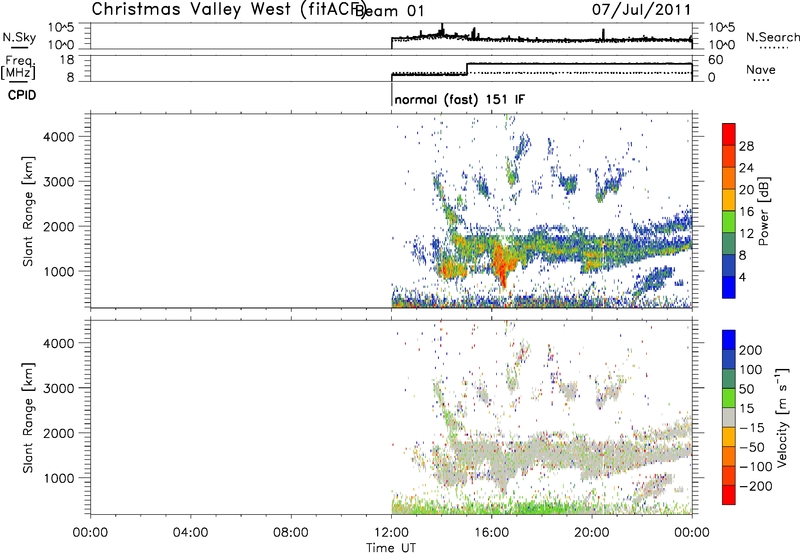Click the blue top segment of the velocity color bar

(x=729, y=340)
